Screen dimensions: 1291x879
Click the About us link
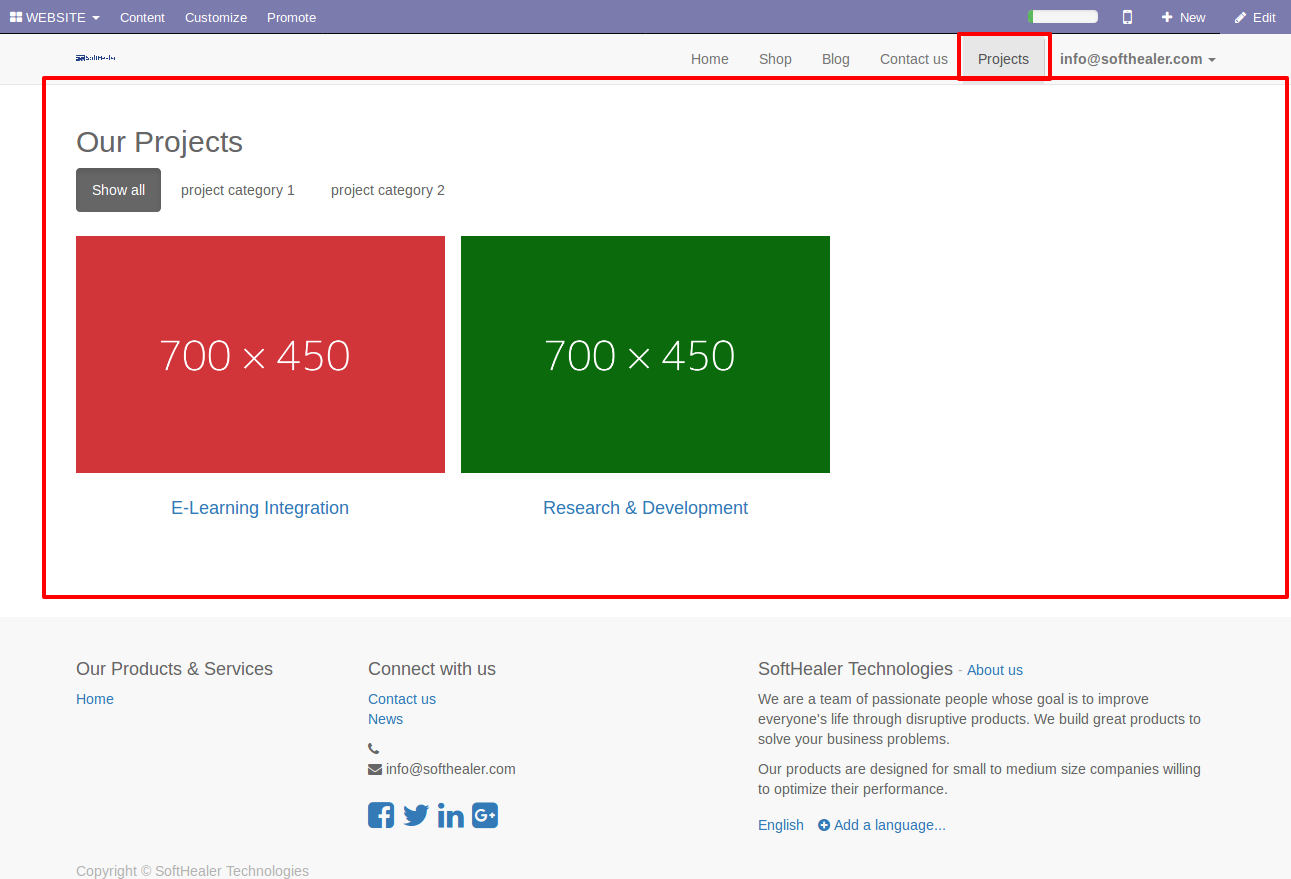[x=995, y=670]
